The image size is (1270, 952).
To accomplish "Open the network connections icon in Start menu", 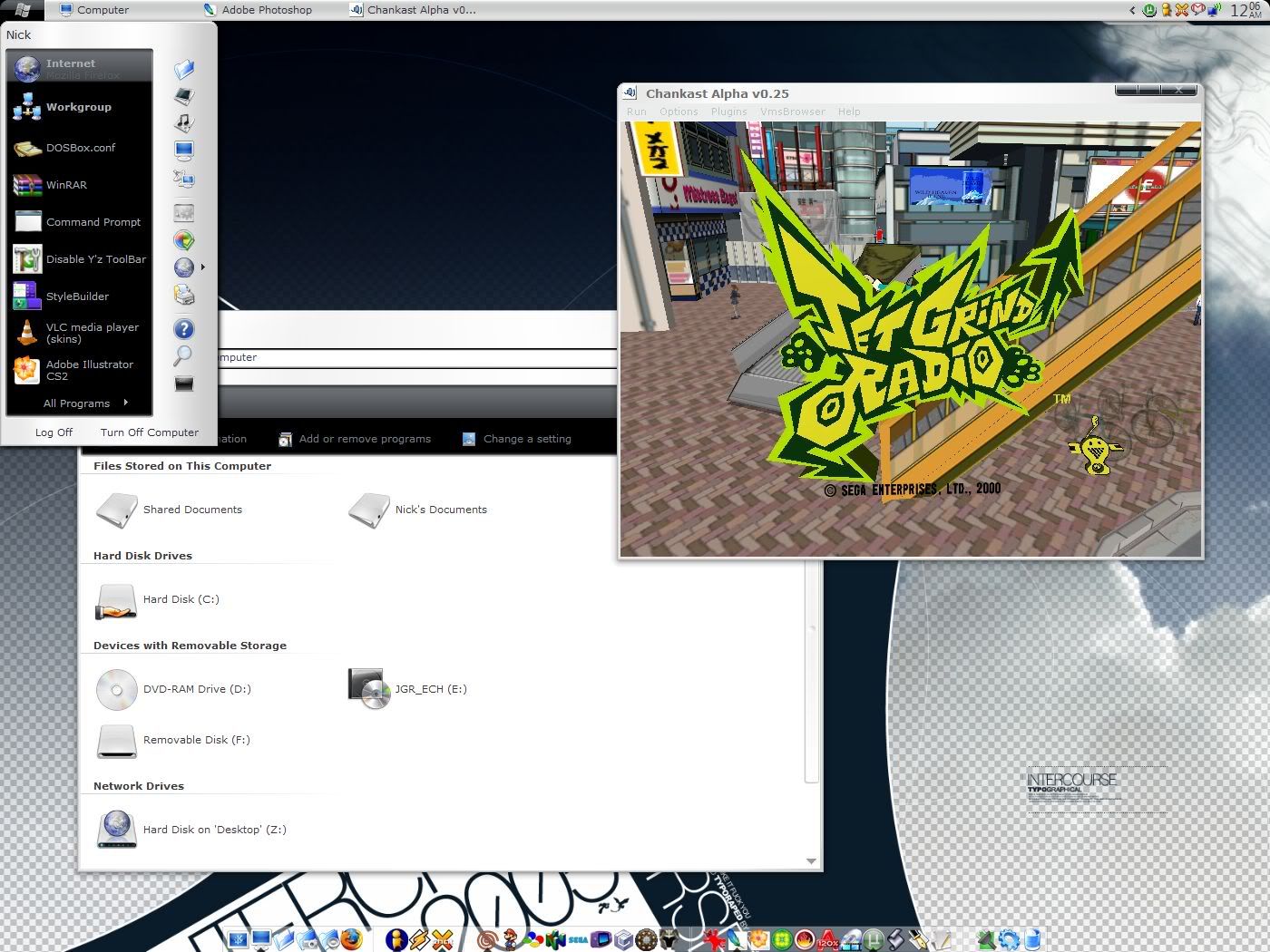I will pos(184,178).
